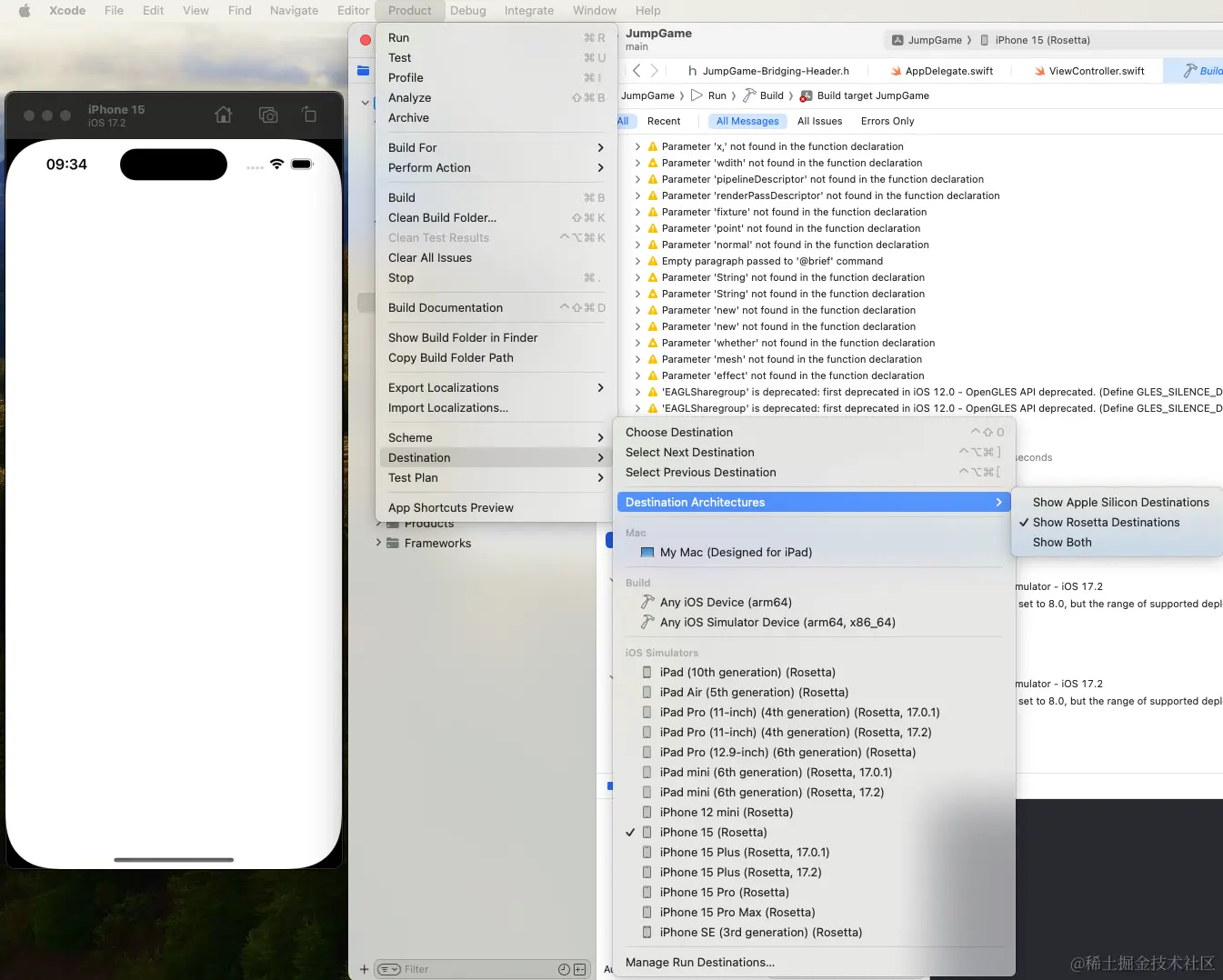Select iPhone 15 Pro Max (Rosetta)

[814, 913]
